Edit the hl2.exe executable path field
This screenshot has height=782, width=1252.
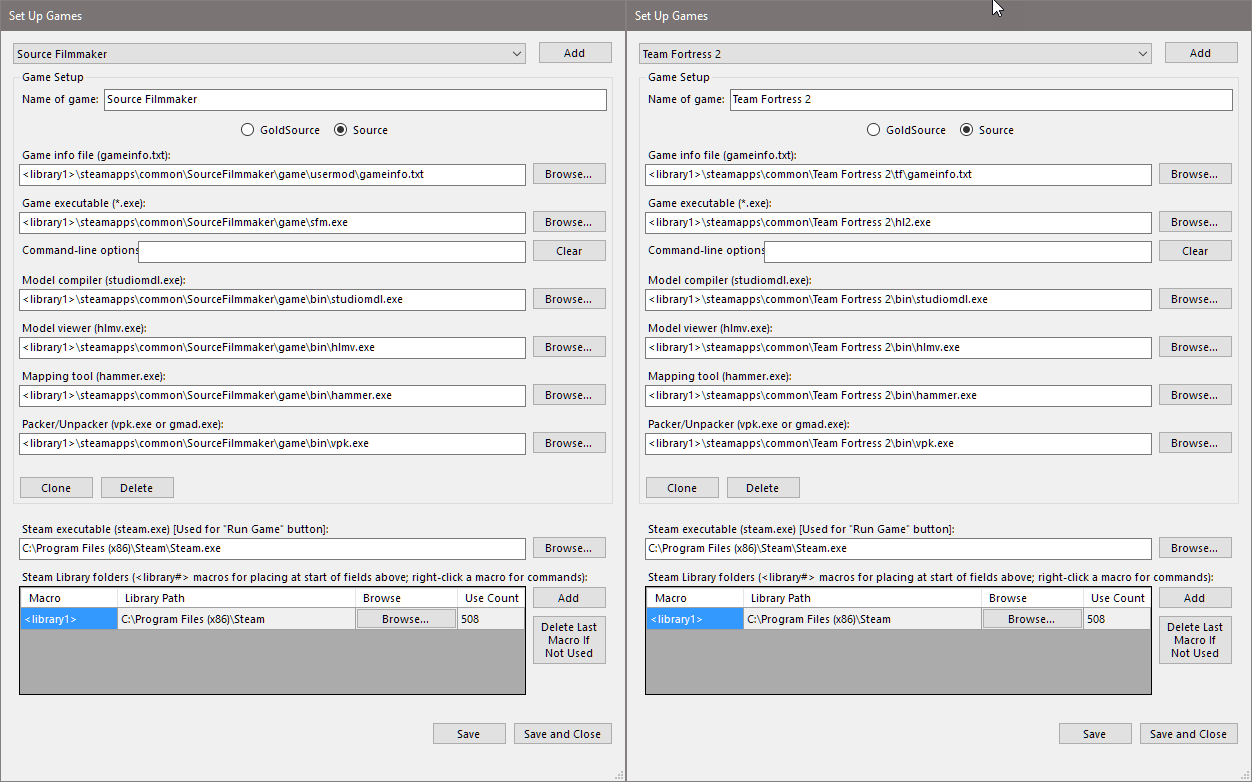(x=898, y=222)
